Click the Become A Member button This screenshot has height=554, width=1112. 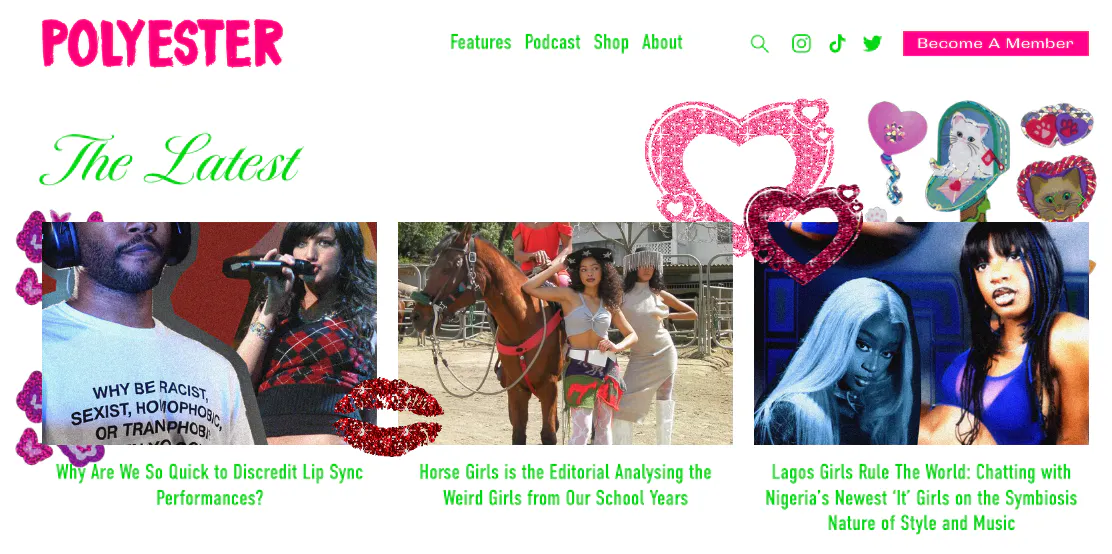pos(996,43)
